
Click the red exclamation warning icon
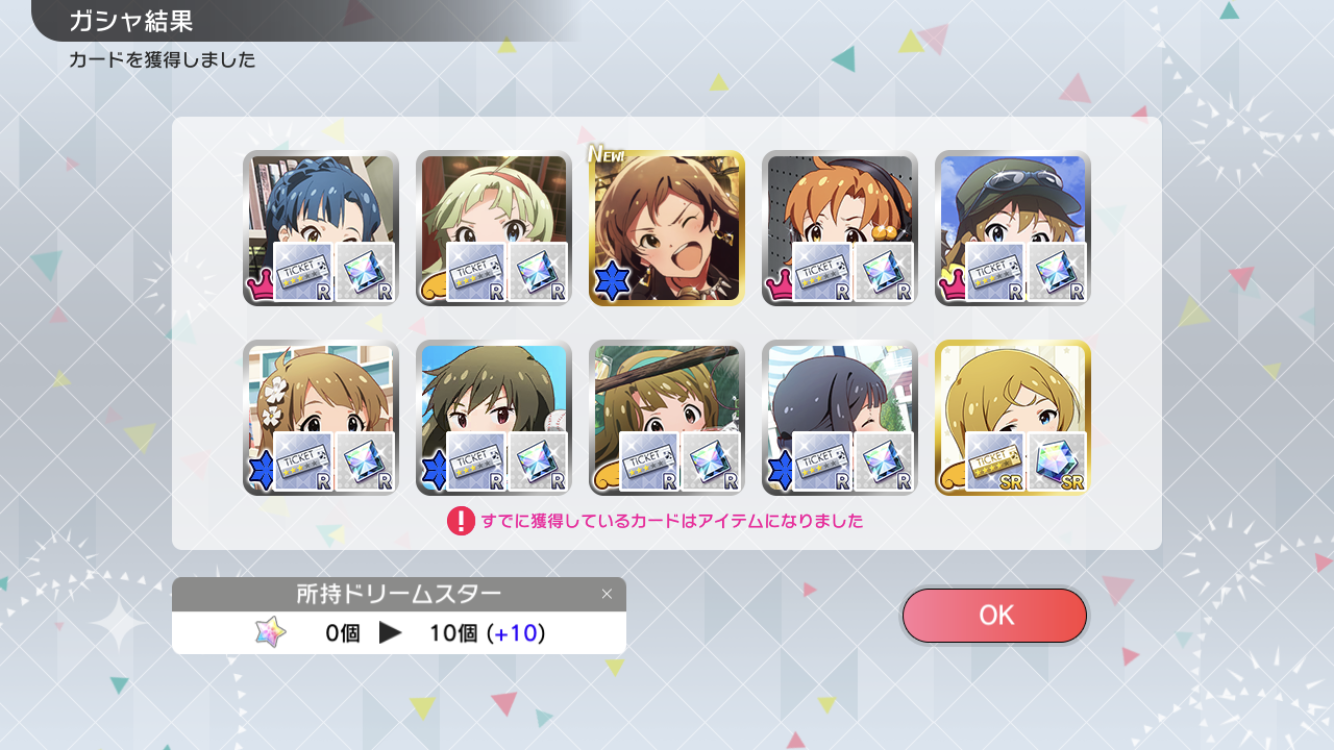[x=460, y=521]
